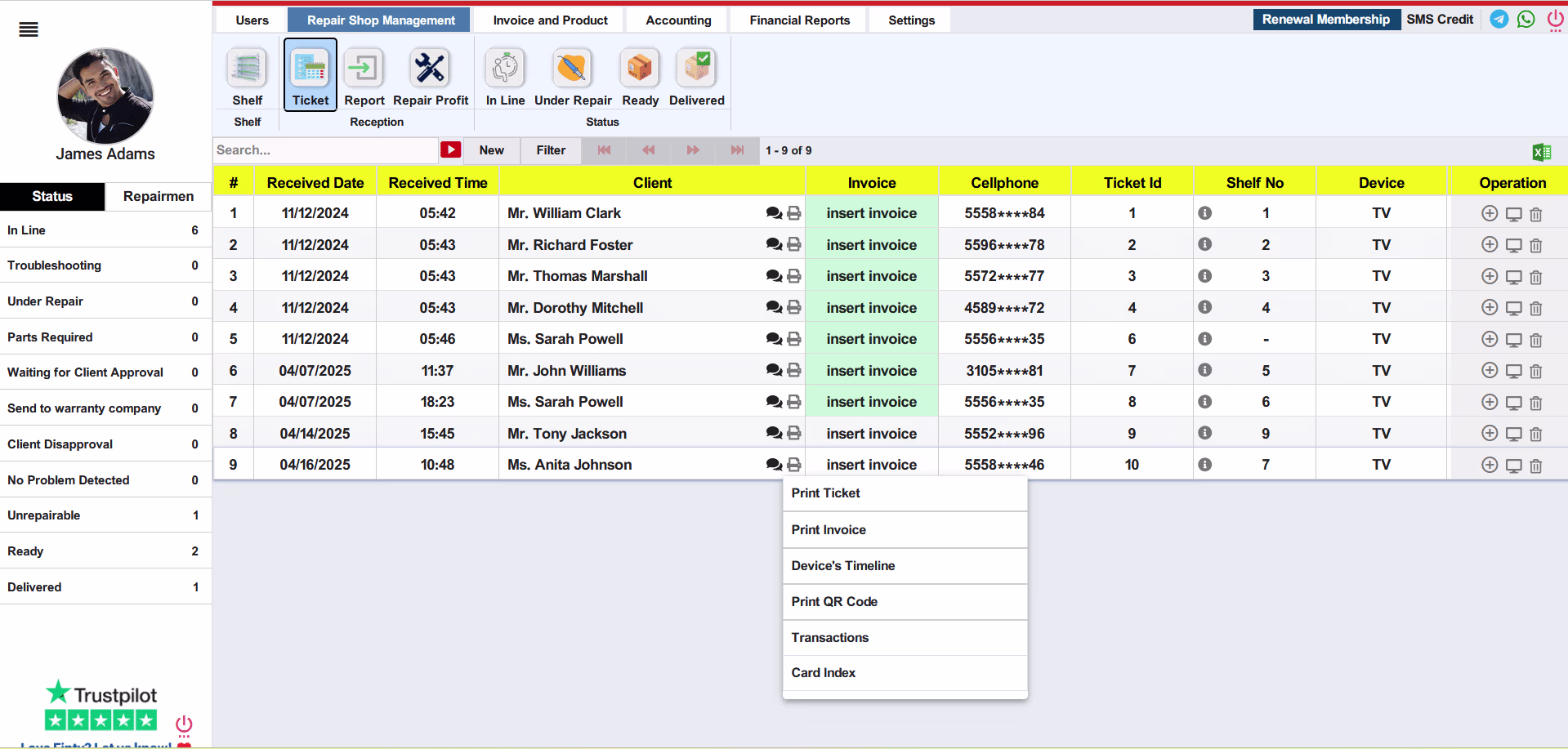Show info icon for ticket 7
This screenshot has height=749, width=1568.
pyautogui.click(x=1204, y=370)
